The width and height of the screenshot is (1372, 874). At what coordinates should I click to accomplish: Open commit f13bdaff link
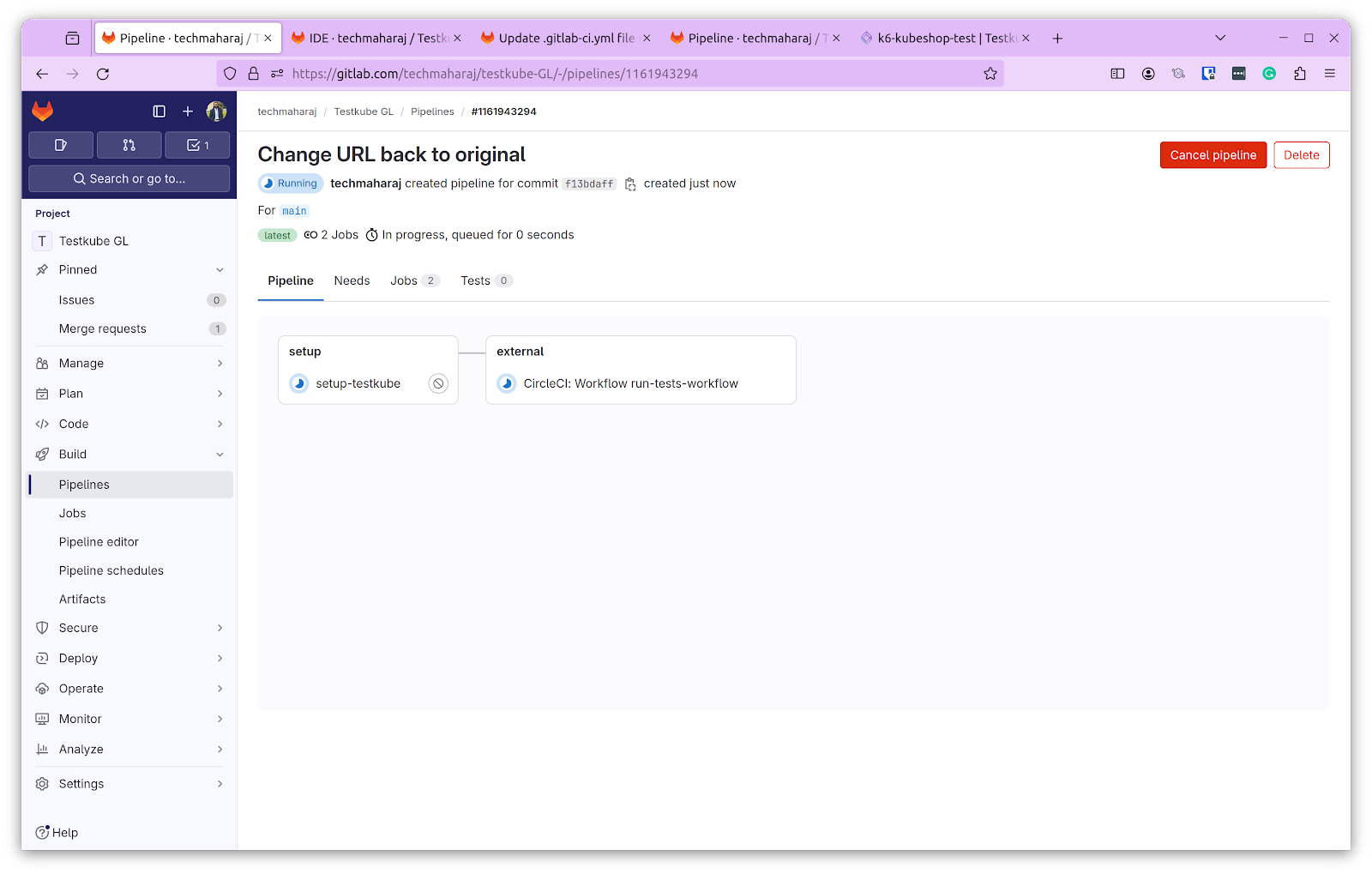tap(589, 184)
